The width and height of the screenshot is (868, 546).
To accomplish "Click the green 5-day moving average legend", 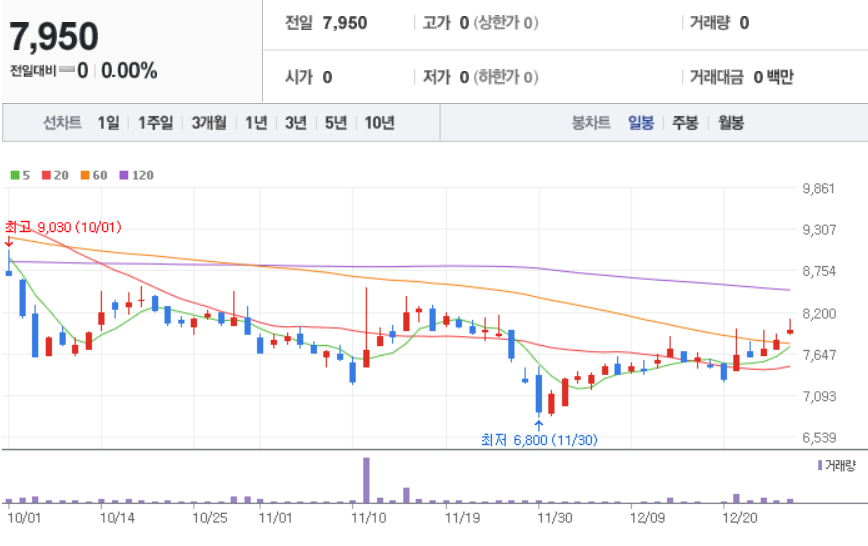I will [x=20, y=176].
